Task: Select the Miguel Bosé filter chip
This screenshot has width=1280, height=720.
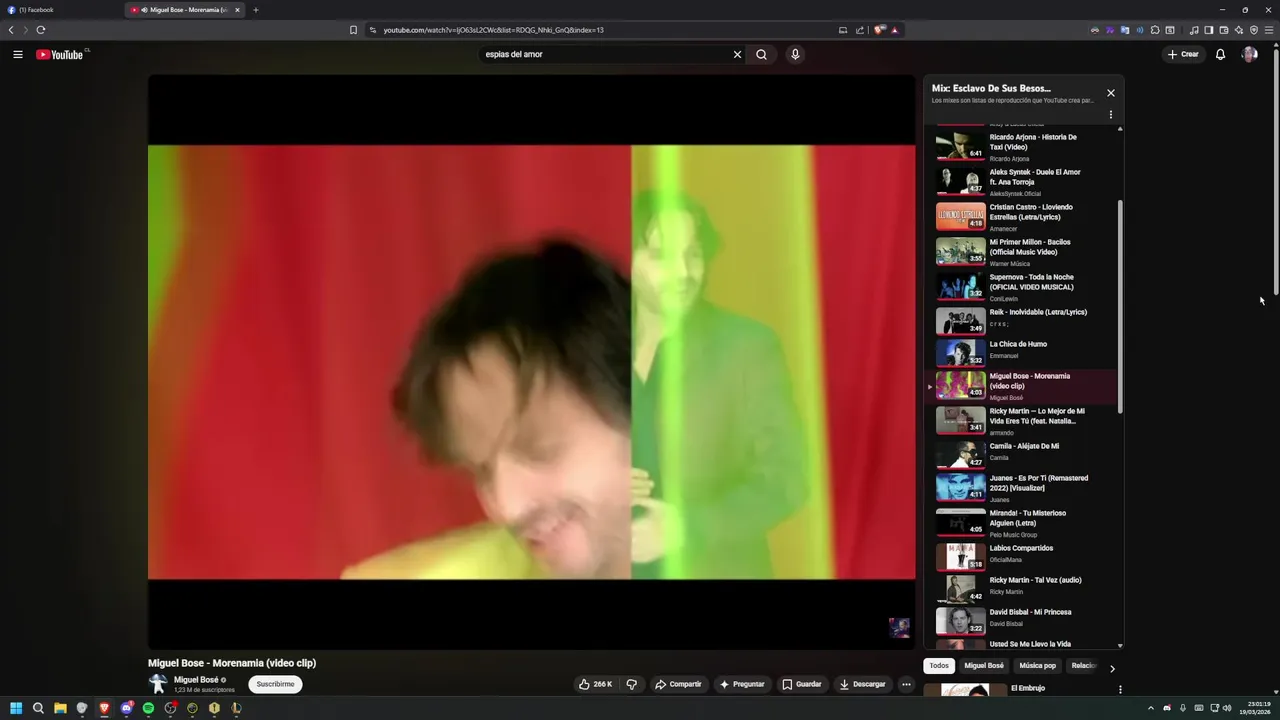Action: (x=984, y=666)
